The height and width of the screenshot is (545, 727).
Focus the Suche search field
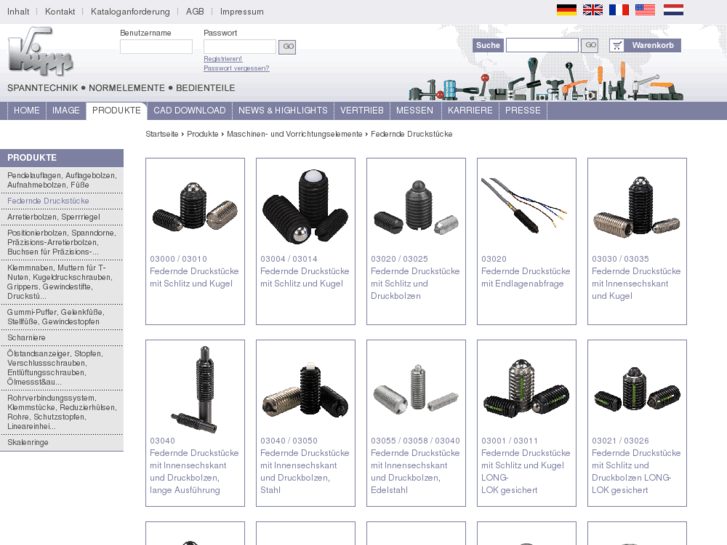click(x=542, y=45)
